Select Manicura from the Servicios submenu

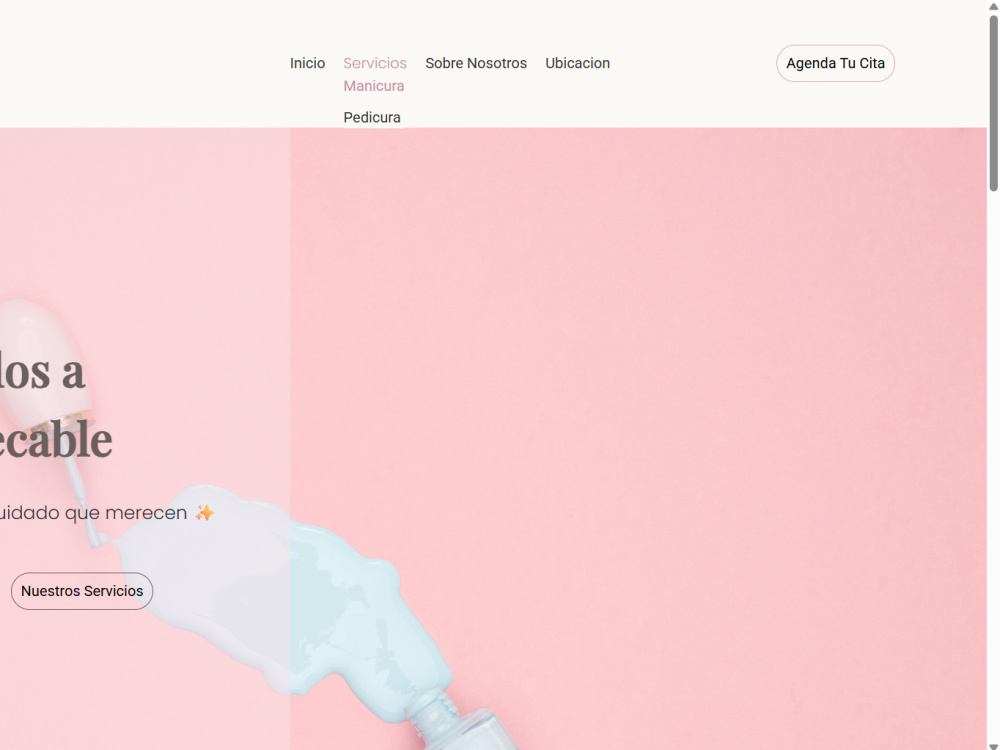coord(374,85)
